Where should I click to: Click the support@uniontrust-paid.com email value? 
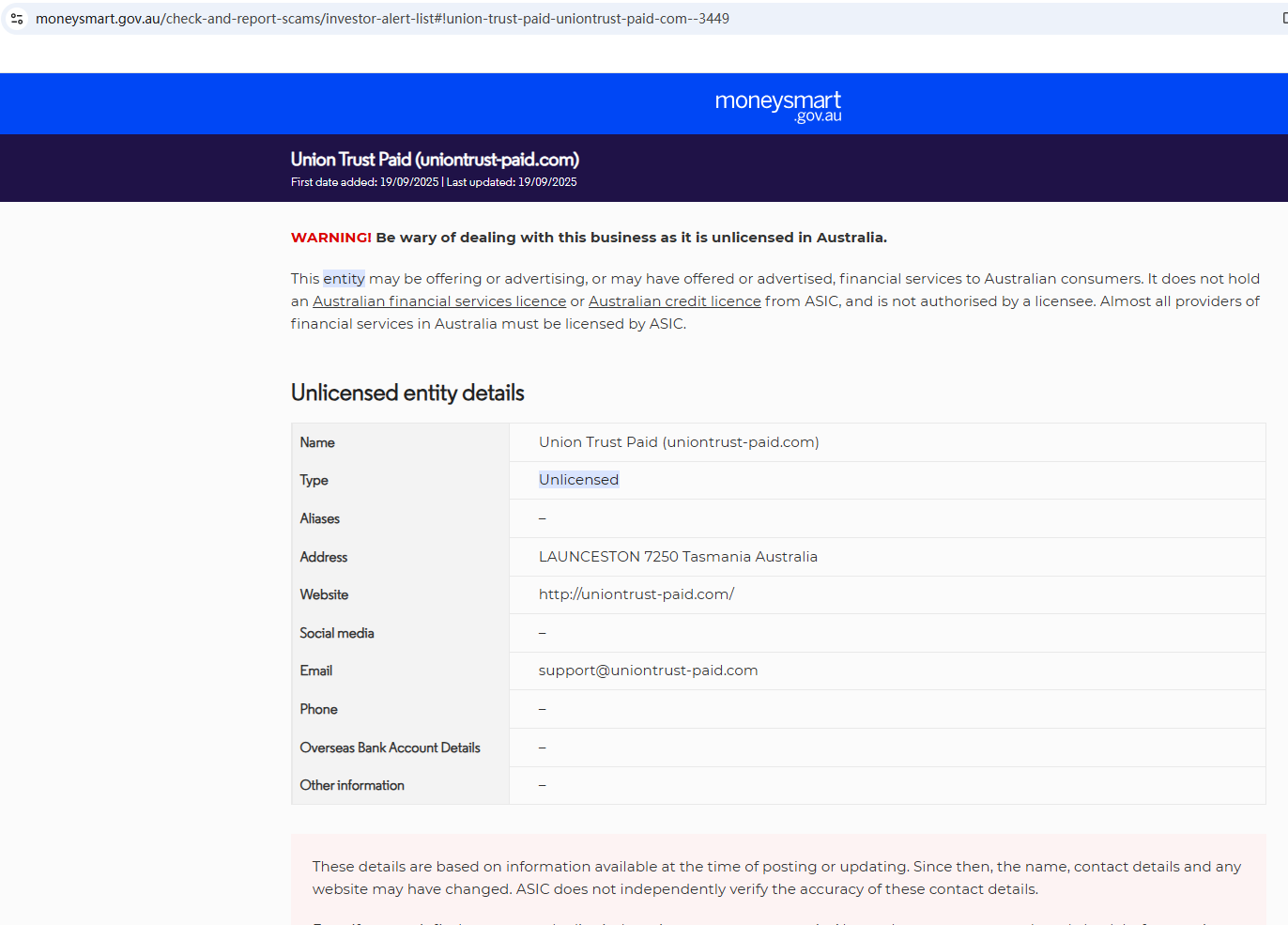[x=648, y=671]
